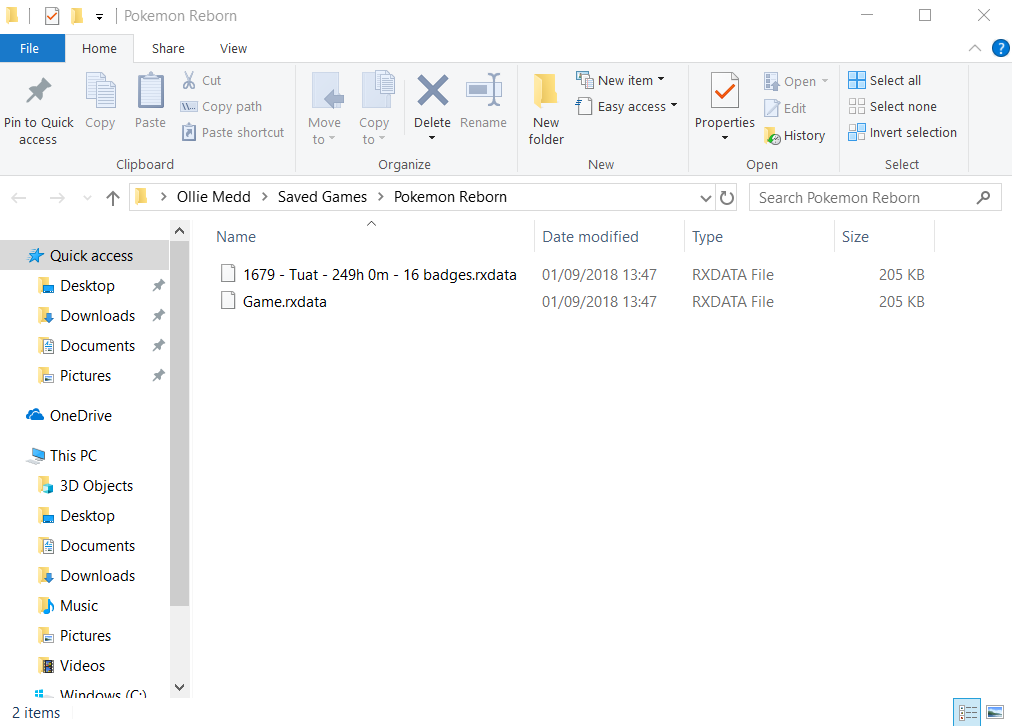
Task: Click Pokemon Reborn breadcrumb segment
Action: click(450, 197)
